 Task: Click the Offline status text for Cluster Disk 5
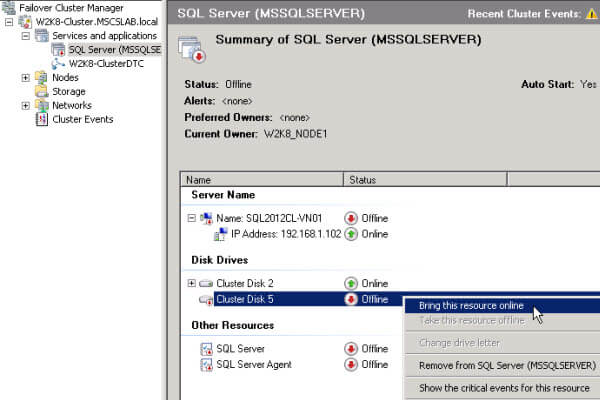click(375, 299)
